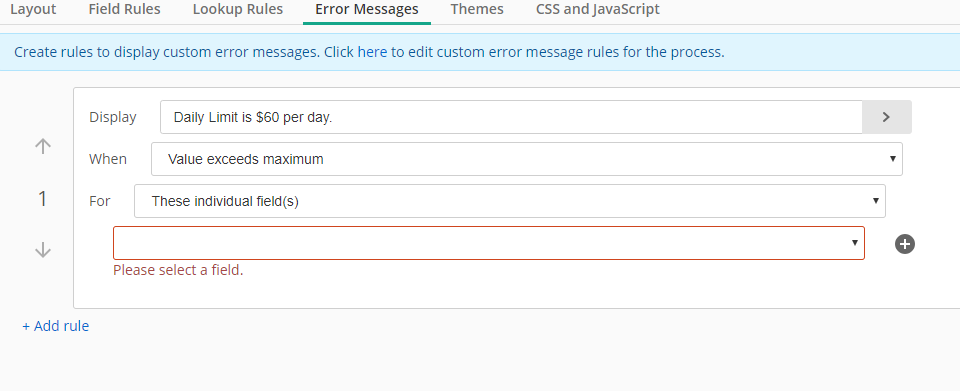Edit the Display message text field
The height and width of the screenshot is (391, 960).
511,117
